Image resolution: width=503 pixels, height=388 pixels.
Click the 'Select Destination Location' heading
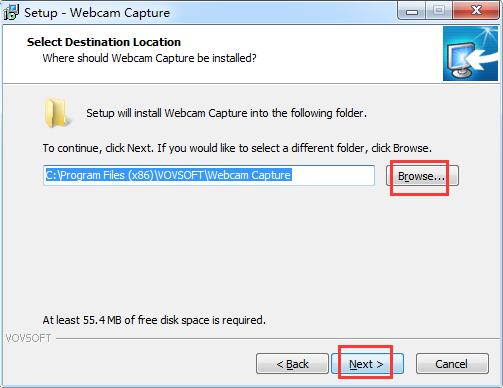pyautogui.click(x=104, y=42)
